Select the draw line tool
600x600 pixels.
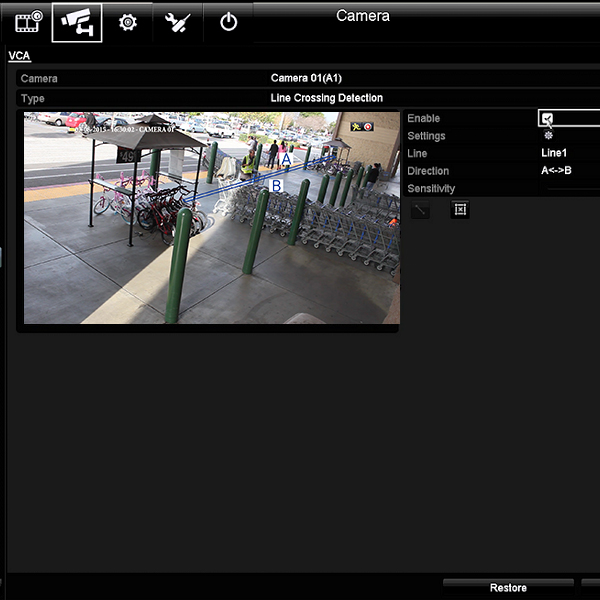click(420, 209)
